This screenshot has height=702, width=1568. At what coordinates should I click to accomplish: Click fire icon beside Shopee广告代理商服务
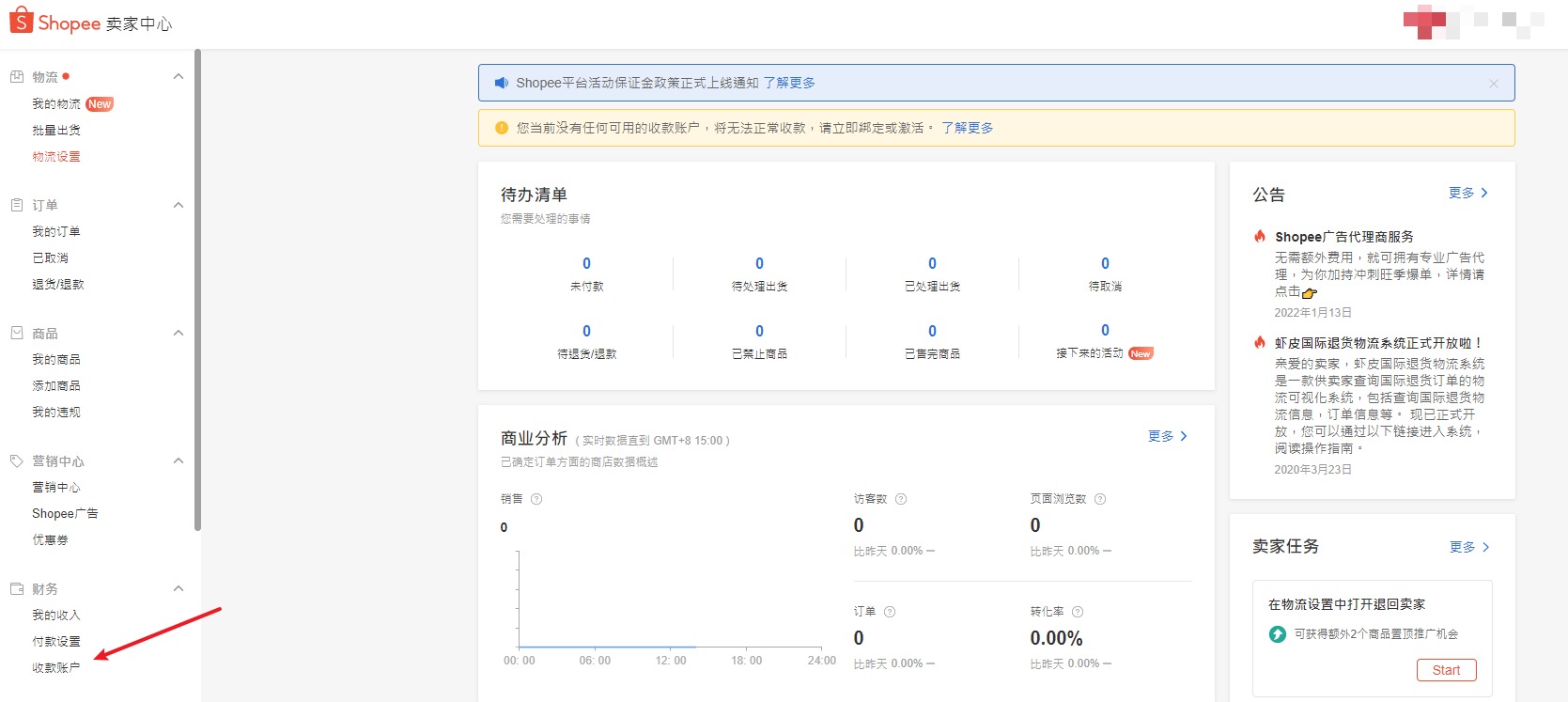click(1260, 236)
